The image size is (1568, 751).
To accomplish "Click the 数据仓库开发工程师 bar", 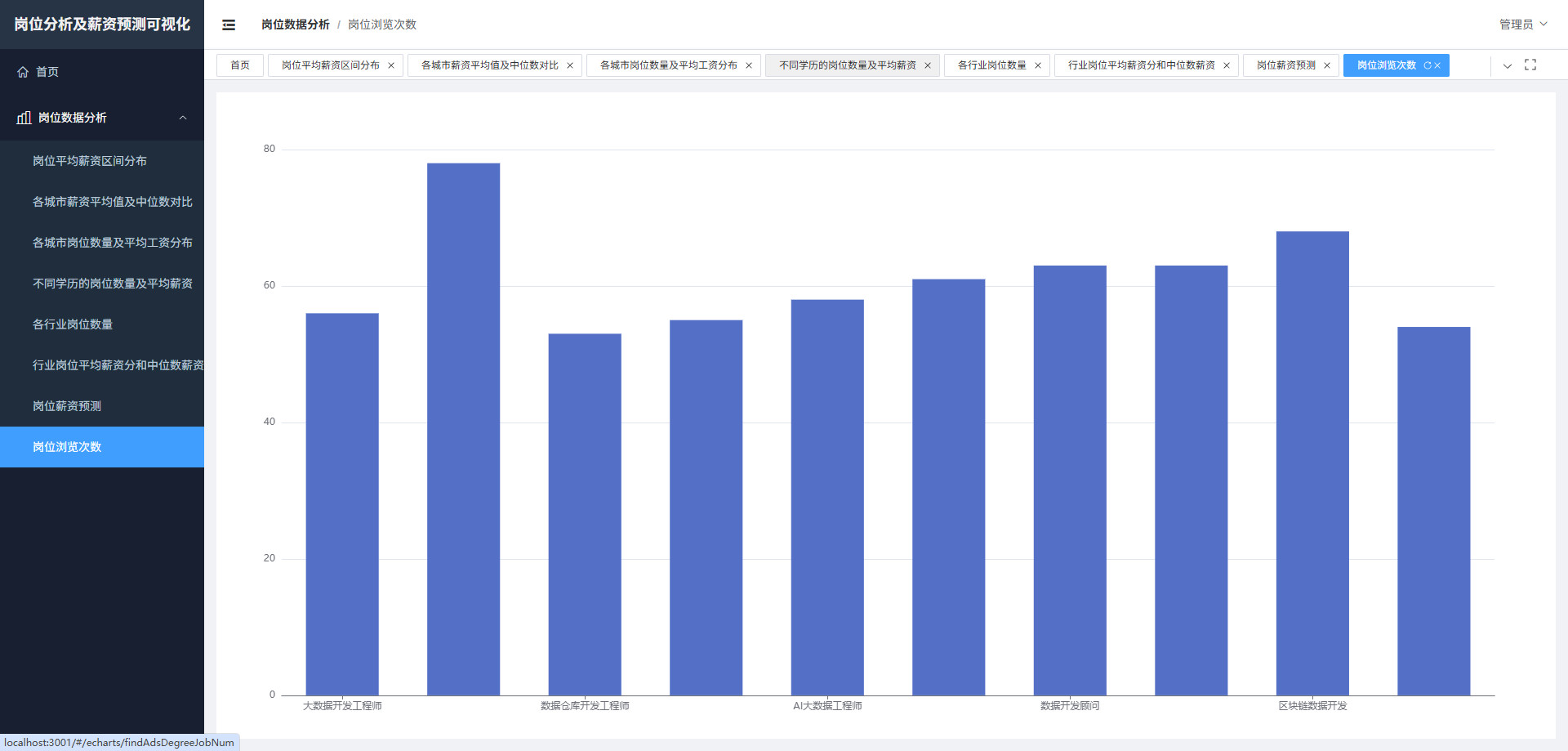I will point(585,515).
